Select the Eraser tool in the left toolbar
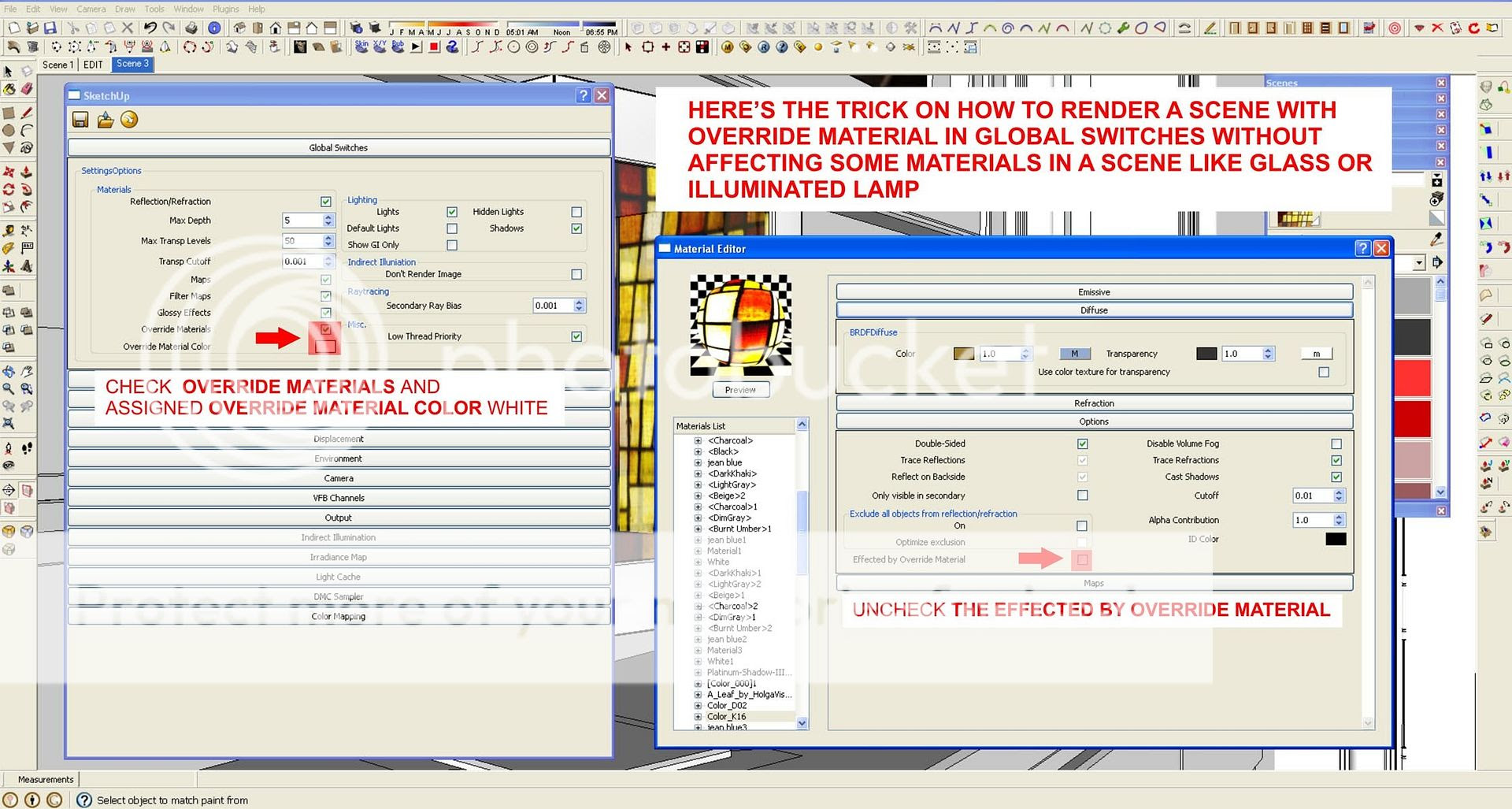The width and height of the screenshot is (1512, 809). [x=27, y=90]
